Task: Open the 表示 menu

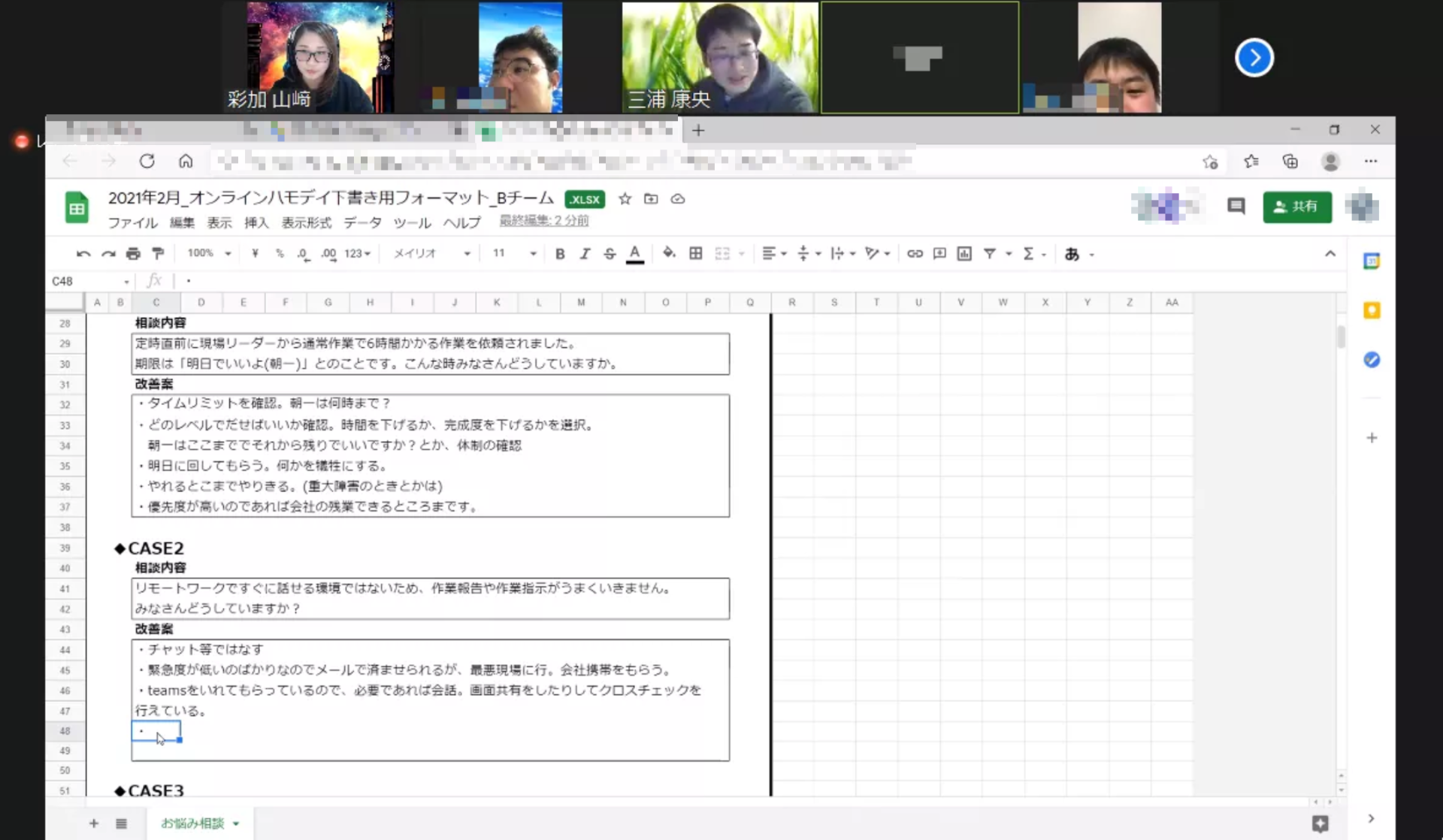Action: pyautogui.click(x=219, y=222)
